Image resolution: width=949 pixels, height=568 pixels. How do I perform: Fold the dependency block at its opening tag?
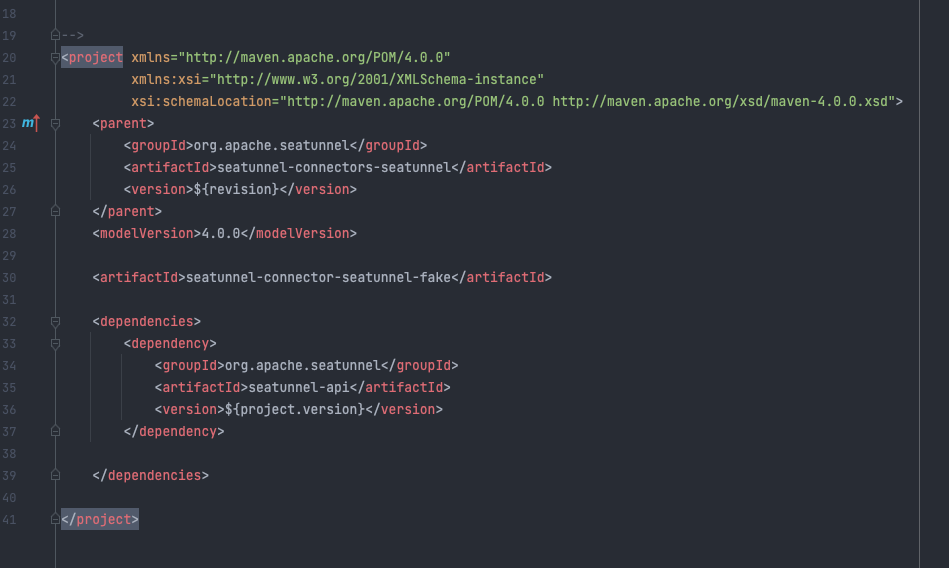click(55, 343)
